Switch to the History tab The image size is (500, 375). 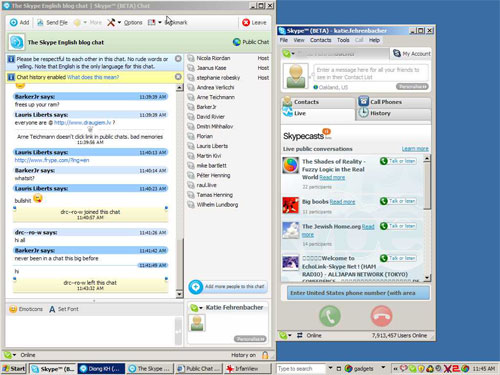[394, 113]
